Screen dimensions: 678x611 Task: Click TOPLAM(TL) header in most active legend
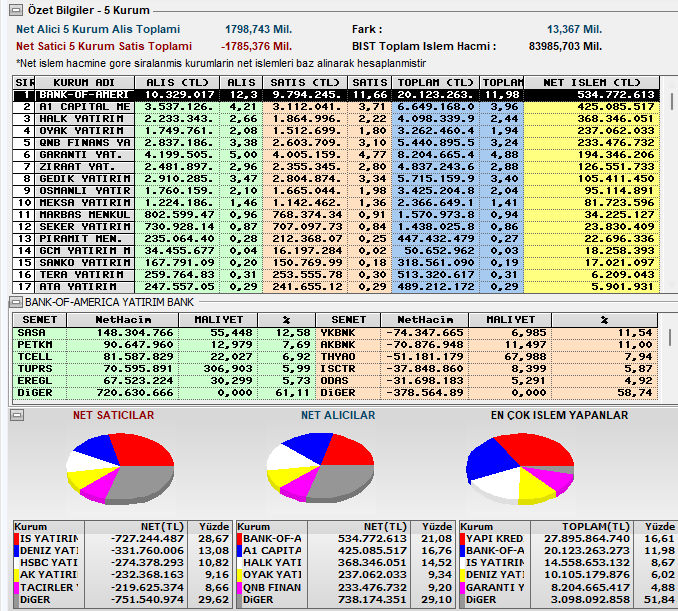[581, 527]
